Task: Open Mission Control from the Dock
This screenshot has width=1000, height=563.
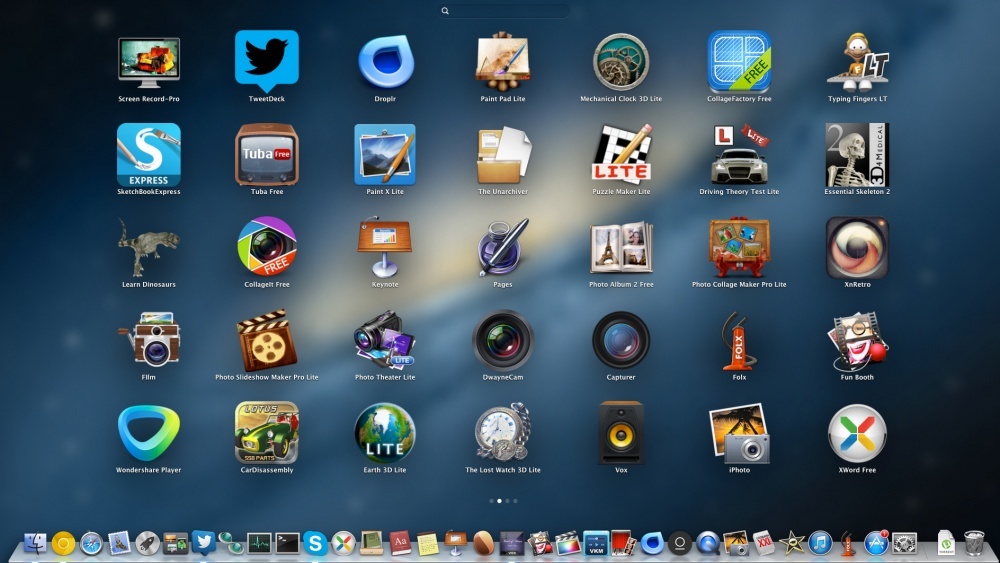Action: point(175,543)
